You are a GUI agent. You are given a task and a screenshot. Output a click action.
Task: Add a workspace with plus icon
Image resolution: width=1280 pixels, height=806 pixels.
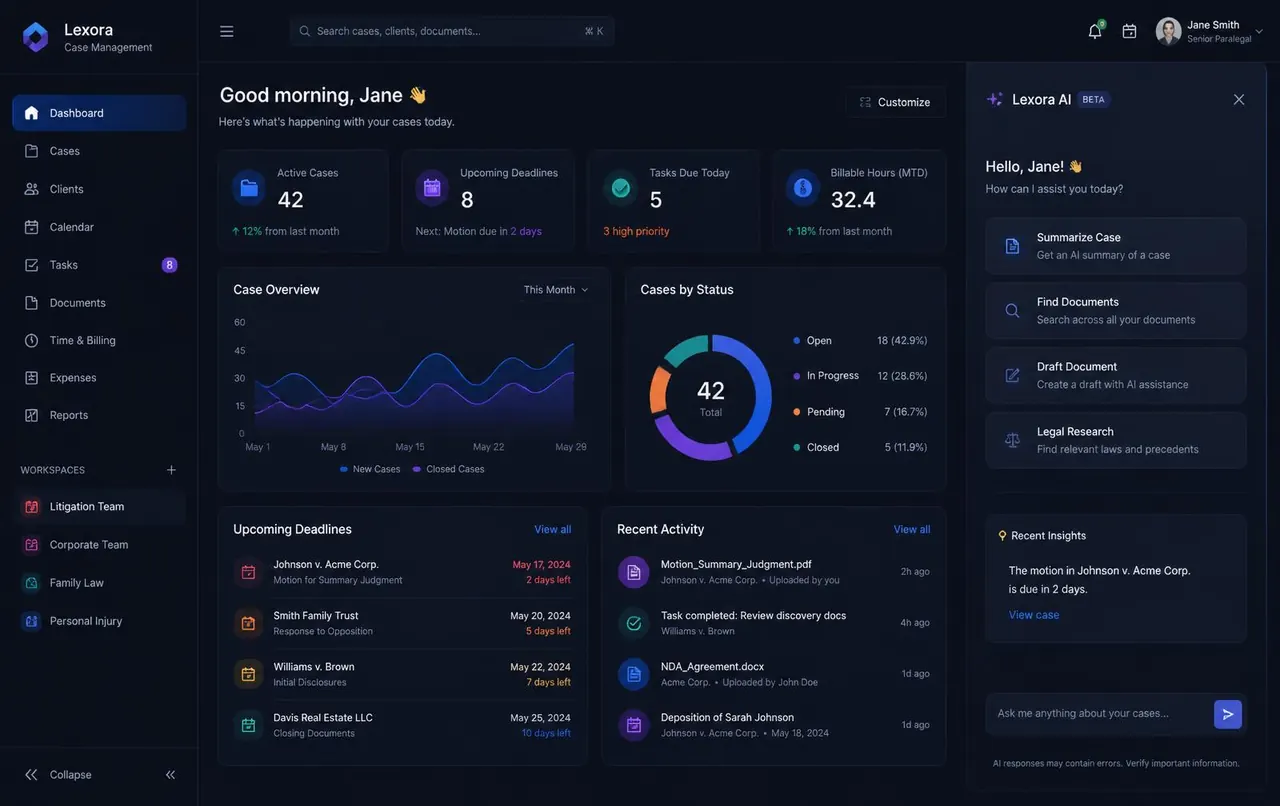pyautogui.click(x=171, y=470)
